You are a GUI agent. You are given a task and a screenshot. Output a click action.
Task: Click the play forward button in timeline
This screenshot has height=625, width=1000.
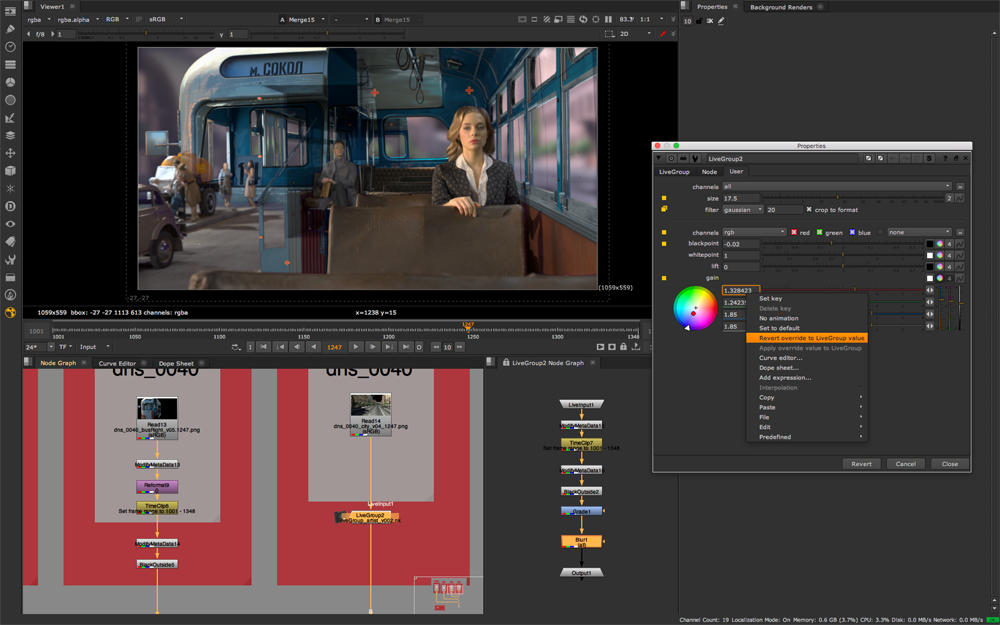click(x=355, y=347)
